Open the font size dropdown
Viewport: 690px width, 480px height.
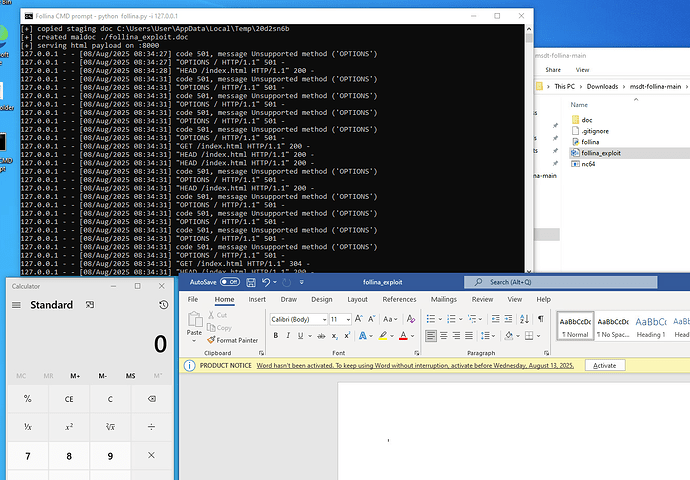(348, 319)
